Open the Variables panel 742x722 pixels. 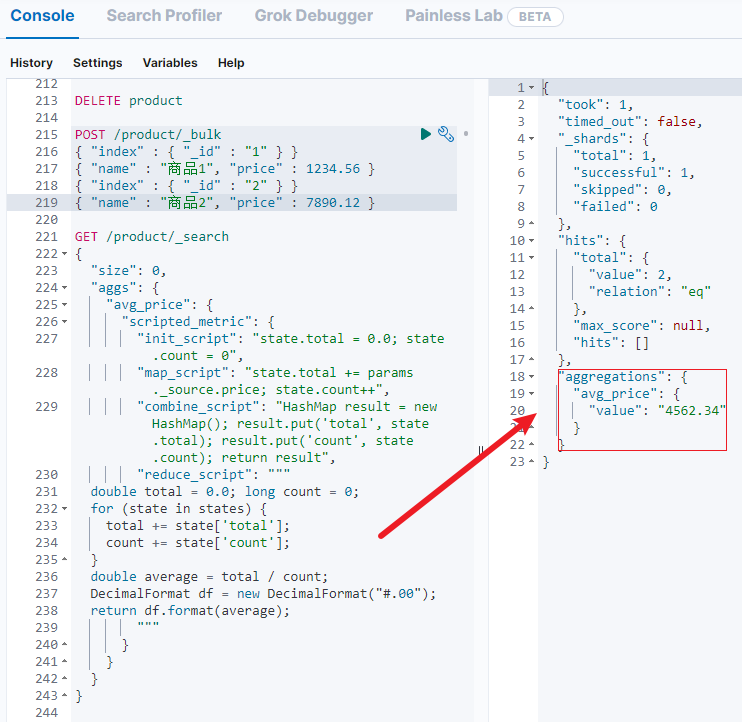pyautogui.click(x=170, y=63)
